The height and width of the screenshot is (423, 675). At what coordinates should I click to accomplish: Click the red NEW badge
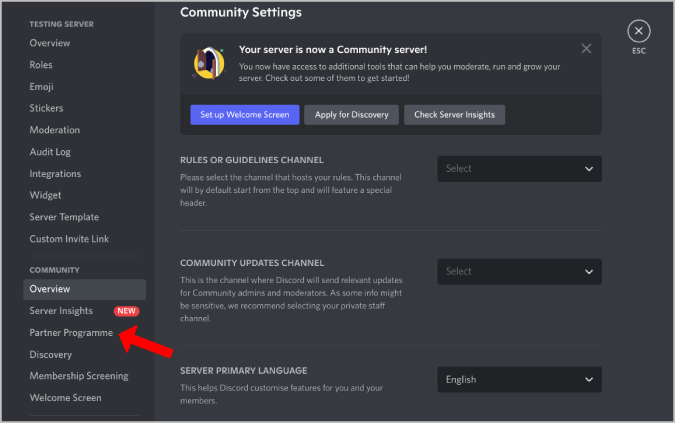(x=127, y=311)
